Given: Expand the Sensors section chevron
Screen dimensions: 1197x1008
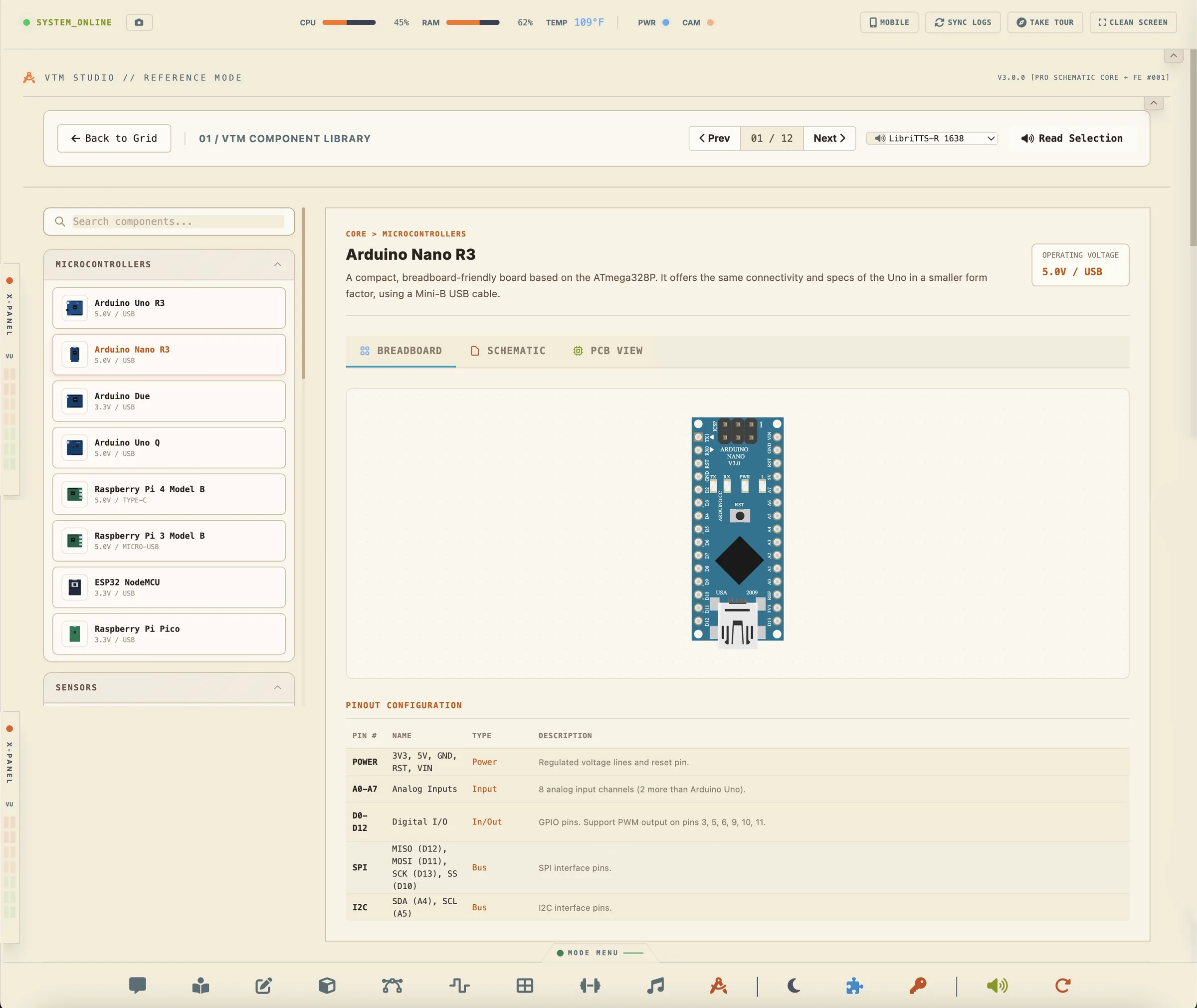Looking at the screenshot, I should pos(278,687).
